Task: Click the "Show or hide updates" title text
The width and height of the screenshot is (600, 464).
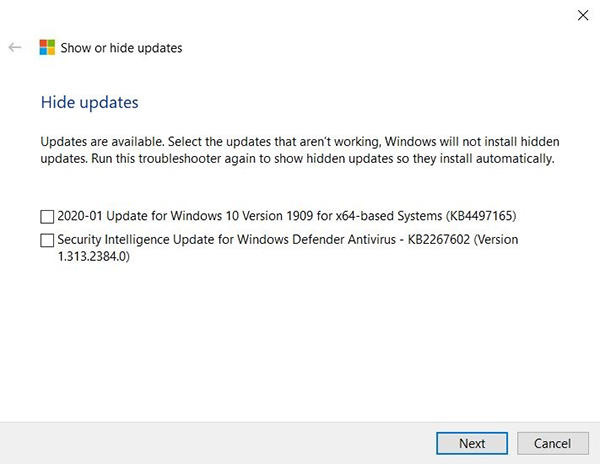Action: (x=121, y=47)
